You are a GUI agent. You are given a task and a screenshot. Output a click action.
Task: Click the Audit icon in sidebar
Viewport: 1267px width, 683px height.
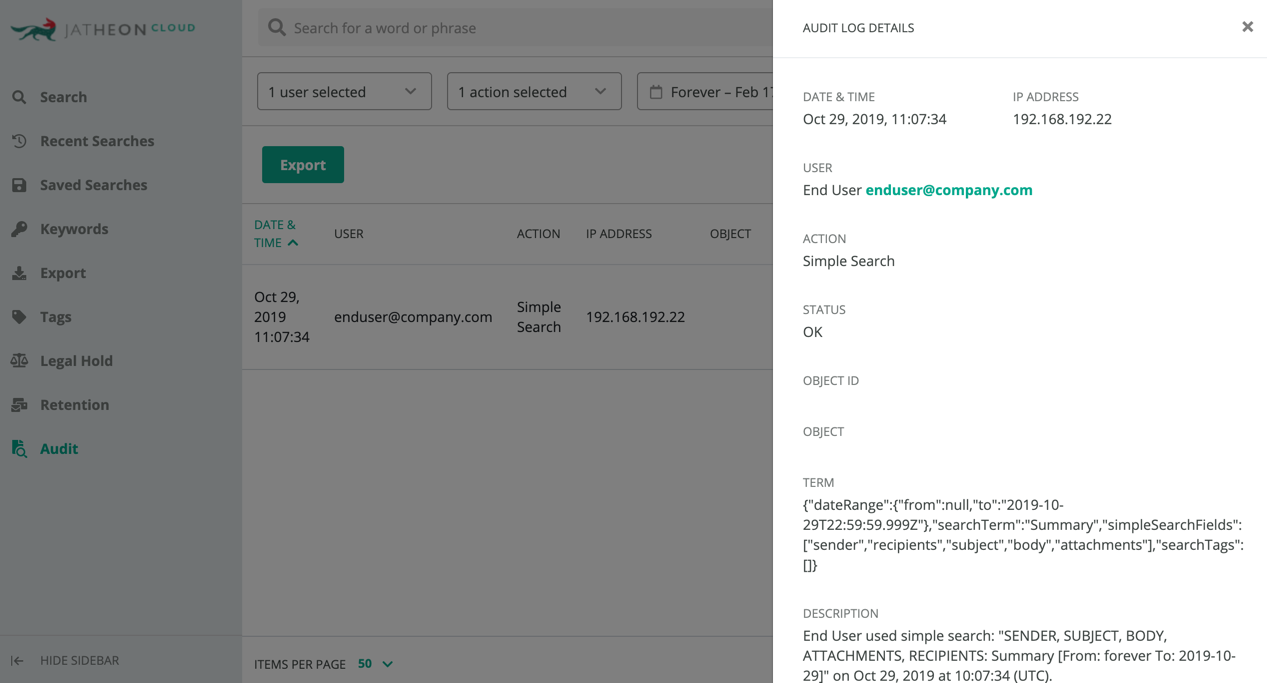tap(19, 449)
